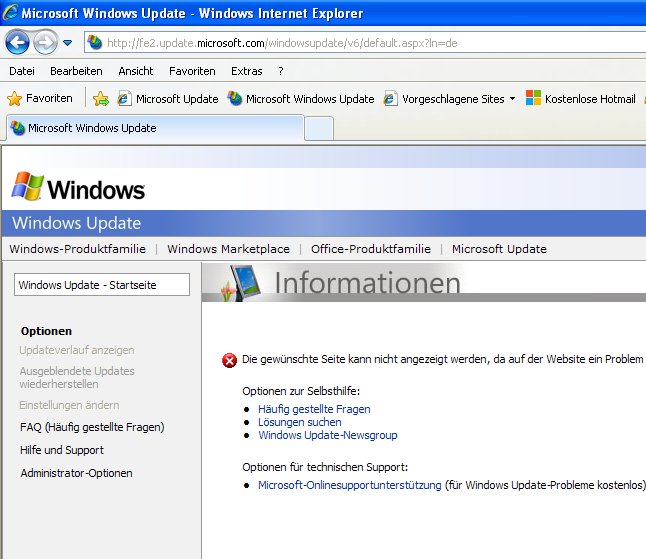Open the recent pages dropdown arrow
Image resolution: width=646 pixels, height=559 pixels.
[x=68, y=42]
